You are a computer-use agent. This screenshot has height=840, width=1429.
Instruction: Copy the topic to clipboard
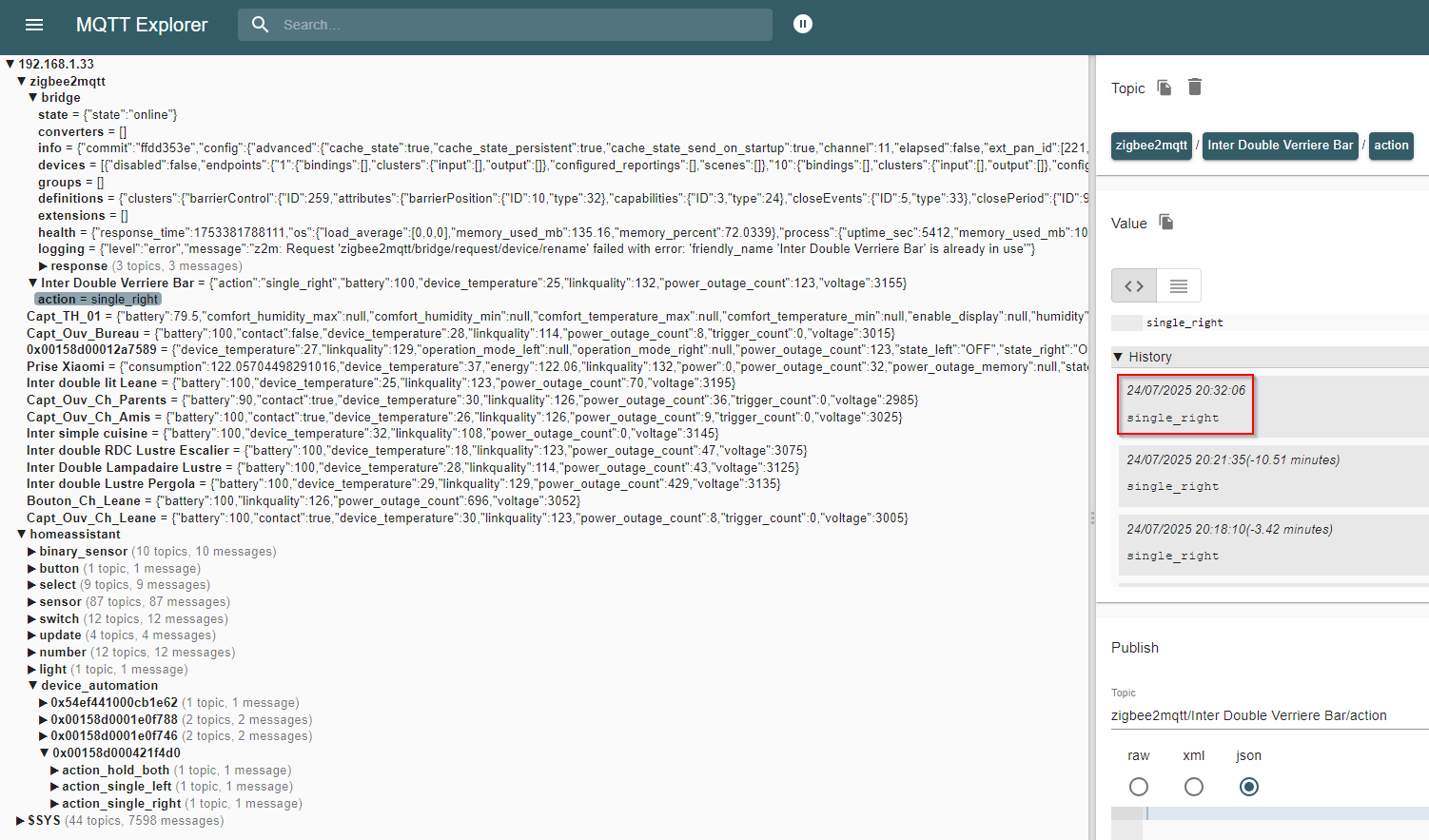pyautogui.click(x=1165, y=88)
